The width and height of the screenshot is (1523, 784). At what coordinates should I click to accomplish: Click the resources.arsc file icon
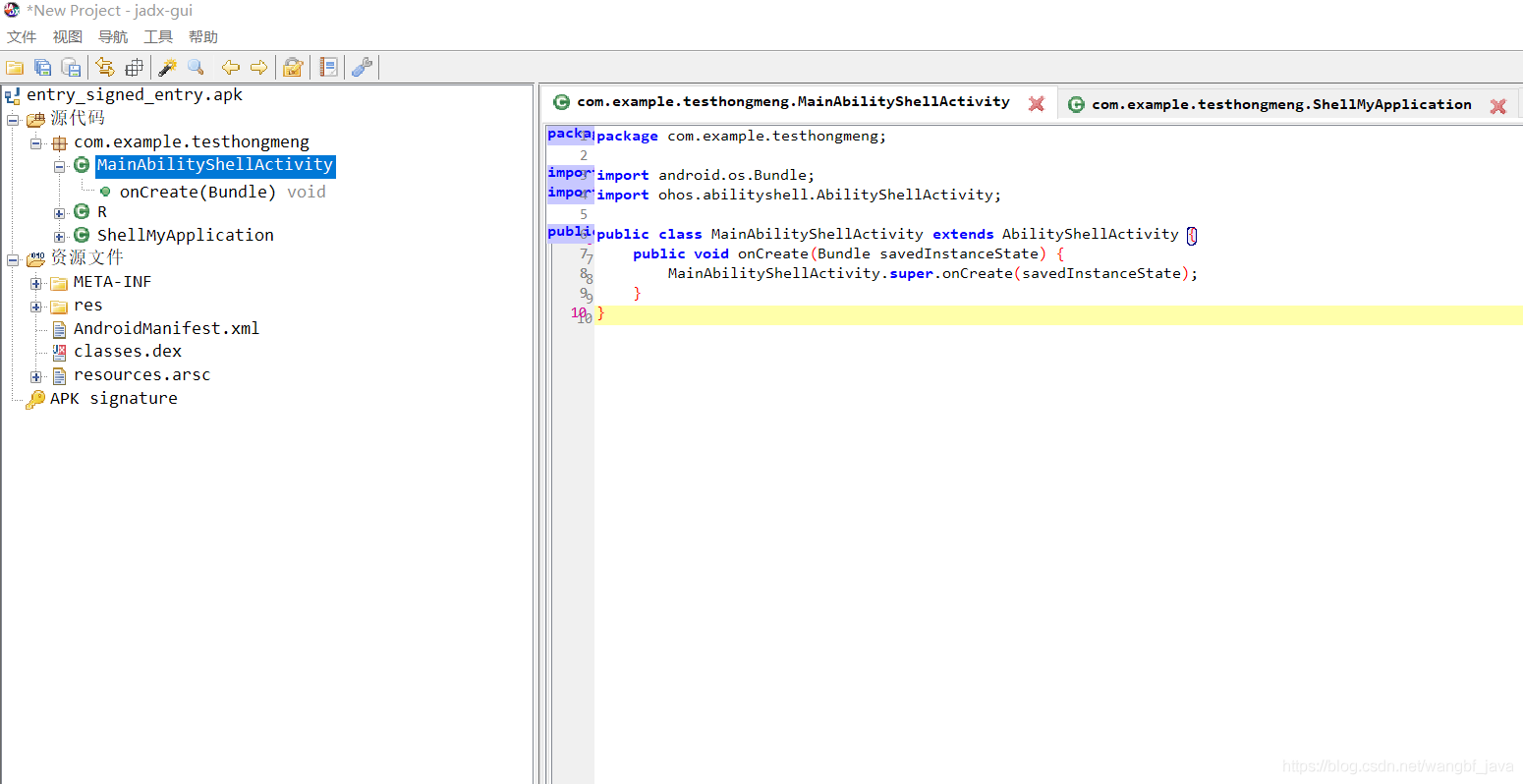59,376
